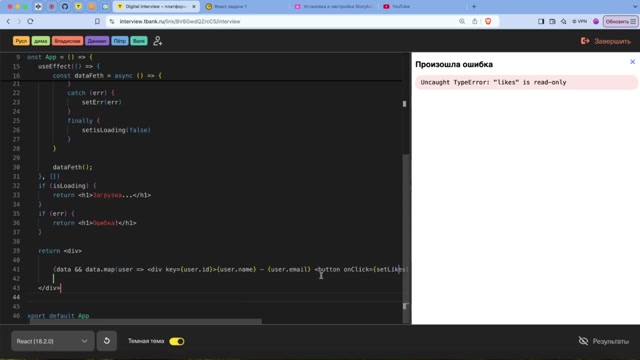640x360 pixels.
Task: Click the dataFeth(); call on line 30
Action: point(72,167)
